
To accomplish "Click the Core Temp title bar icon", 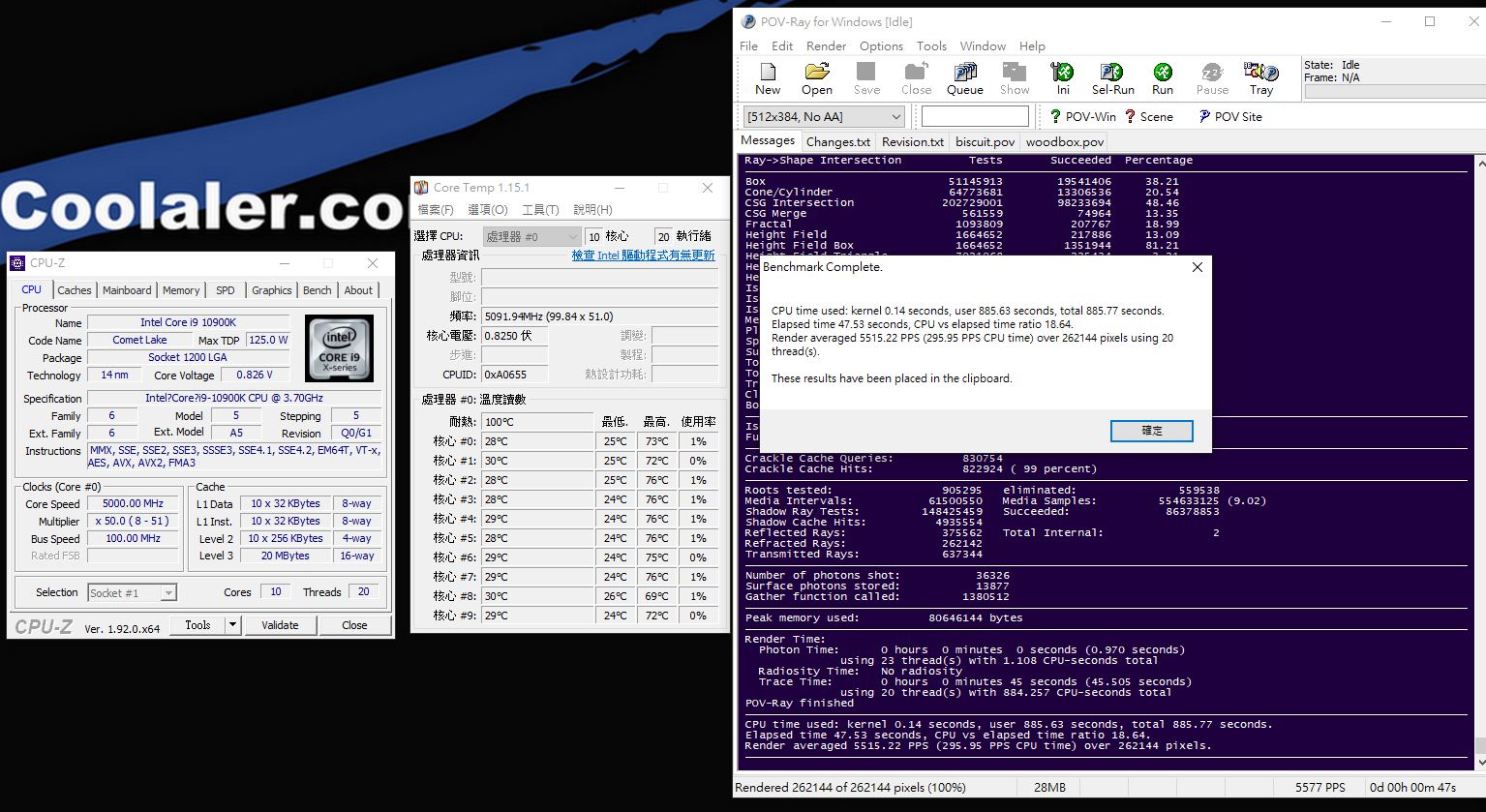I will point(421,188).
